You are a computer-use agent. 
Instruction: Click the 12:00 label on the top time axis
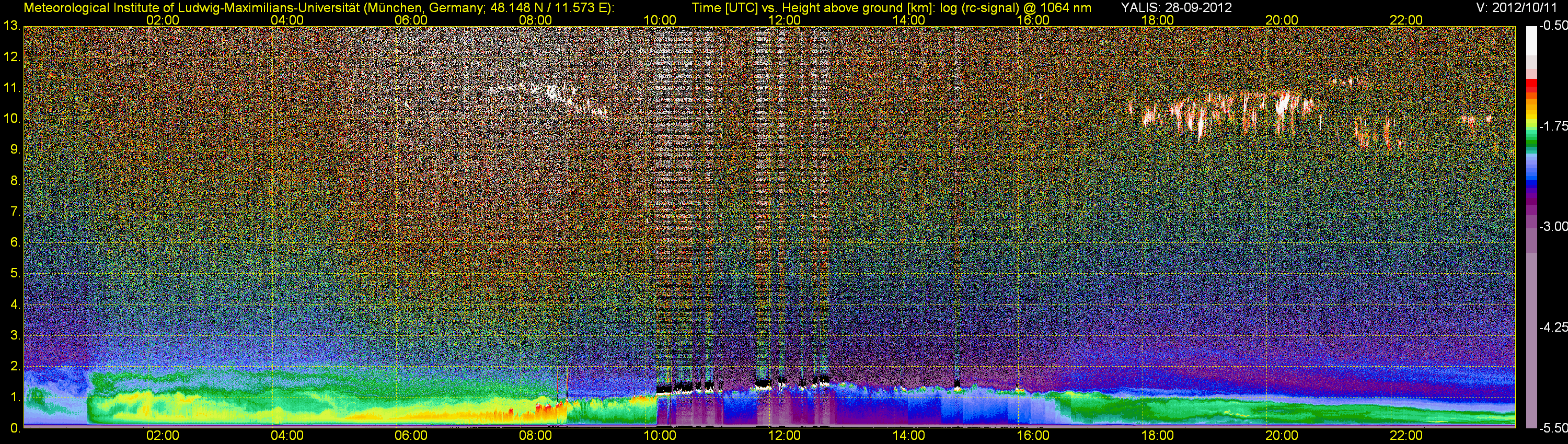(x=784, y=20)
